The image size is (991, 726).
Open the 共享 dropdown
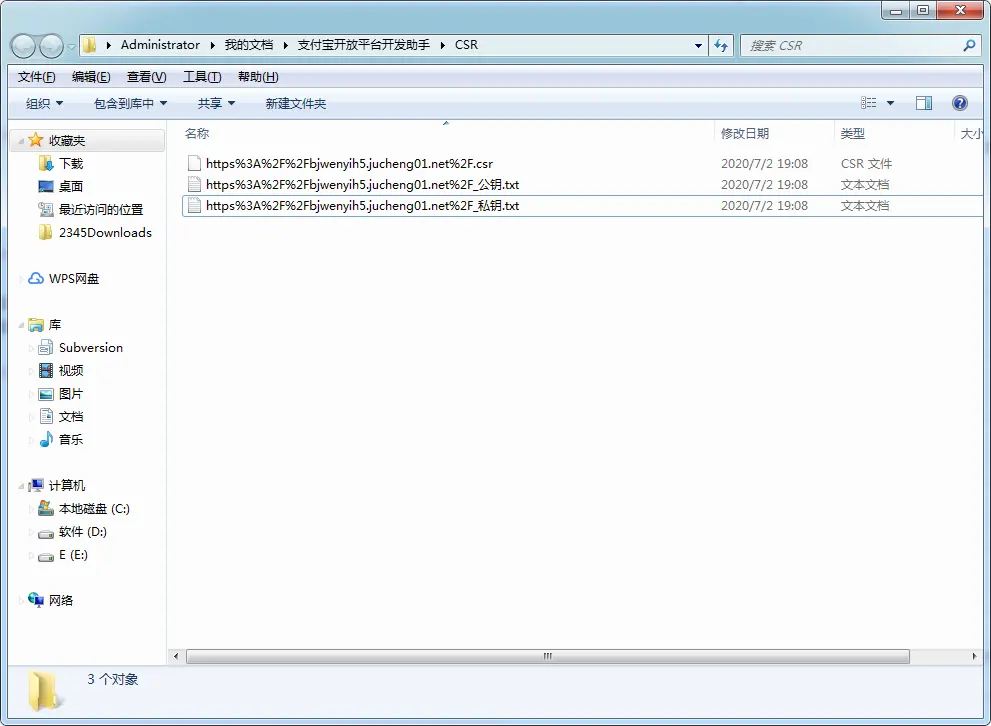pos(216,104)
